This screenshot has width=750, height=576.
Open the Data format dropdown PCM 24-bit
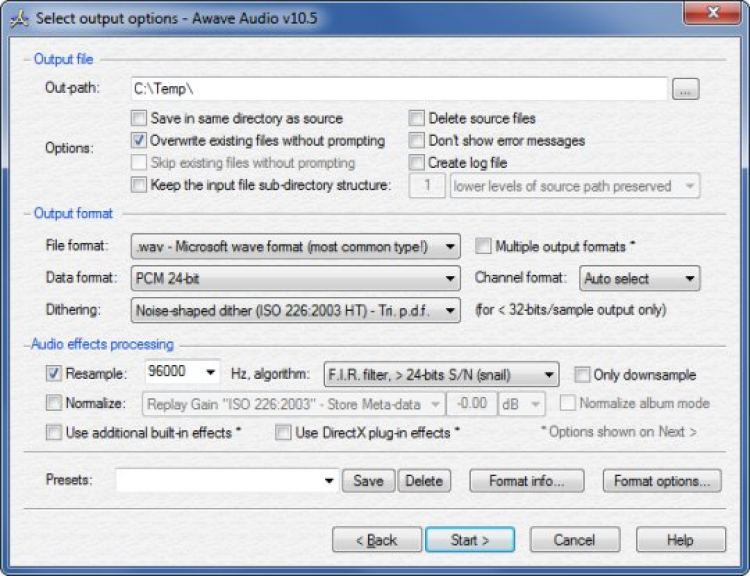(296, 278)
